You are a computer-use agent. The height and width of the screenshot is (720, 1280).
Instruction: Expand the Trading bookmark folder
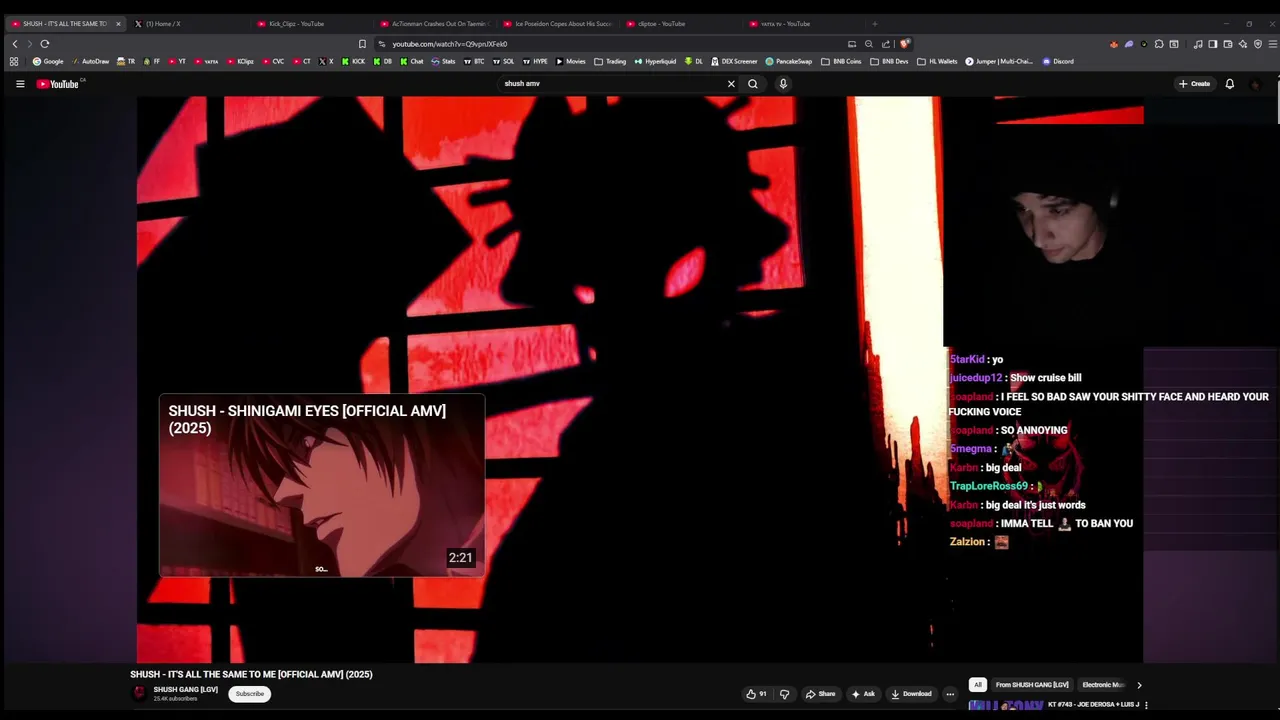pos(610,62)
